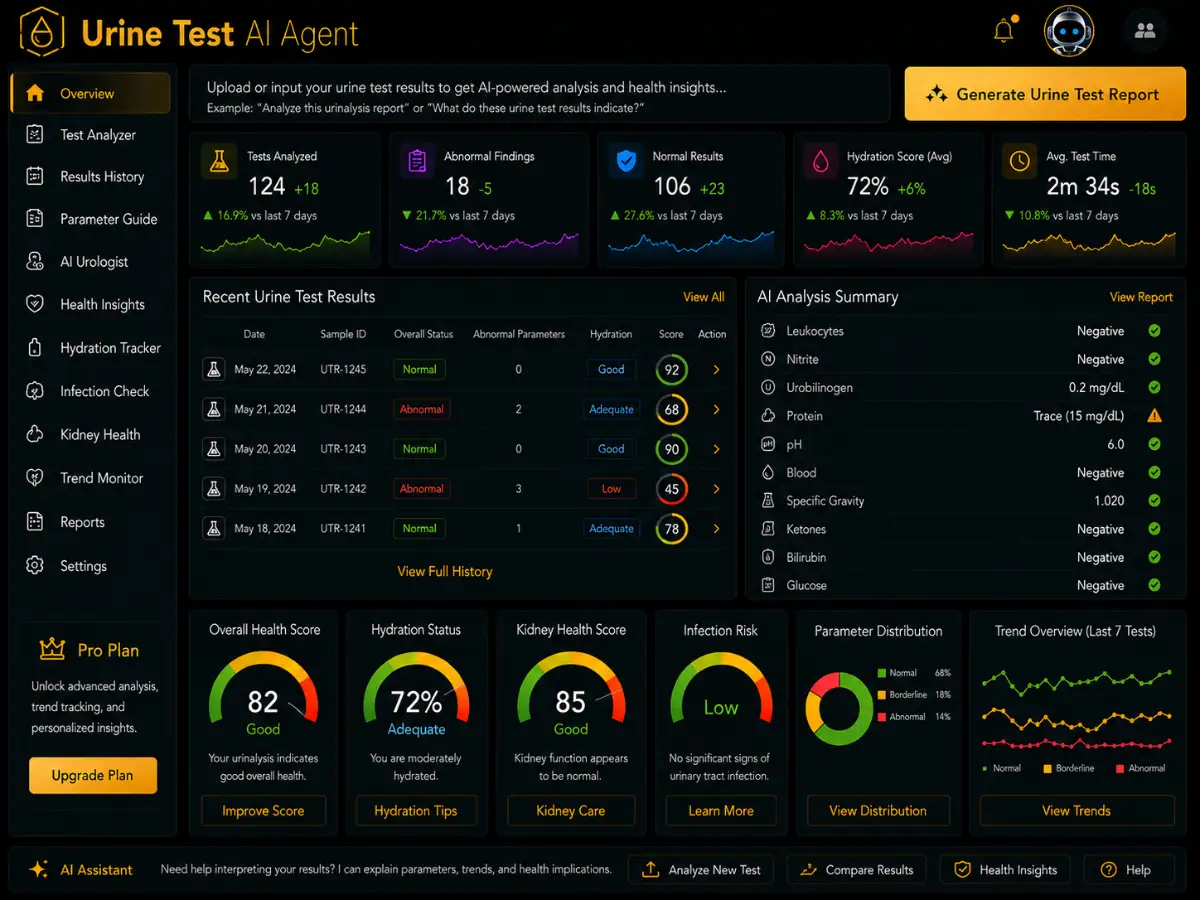Open the View Report link

click(1141, 297)
